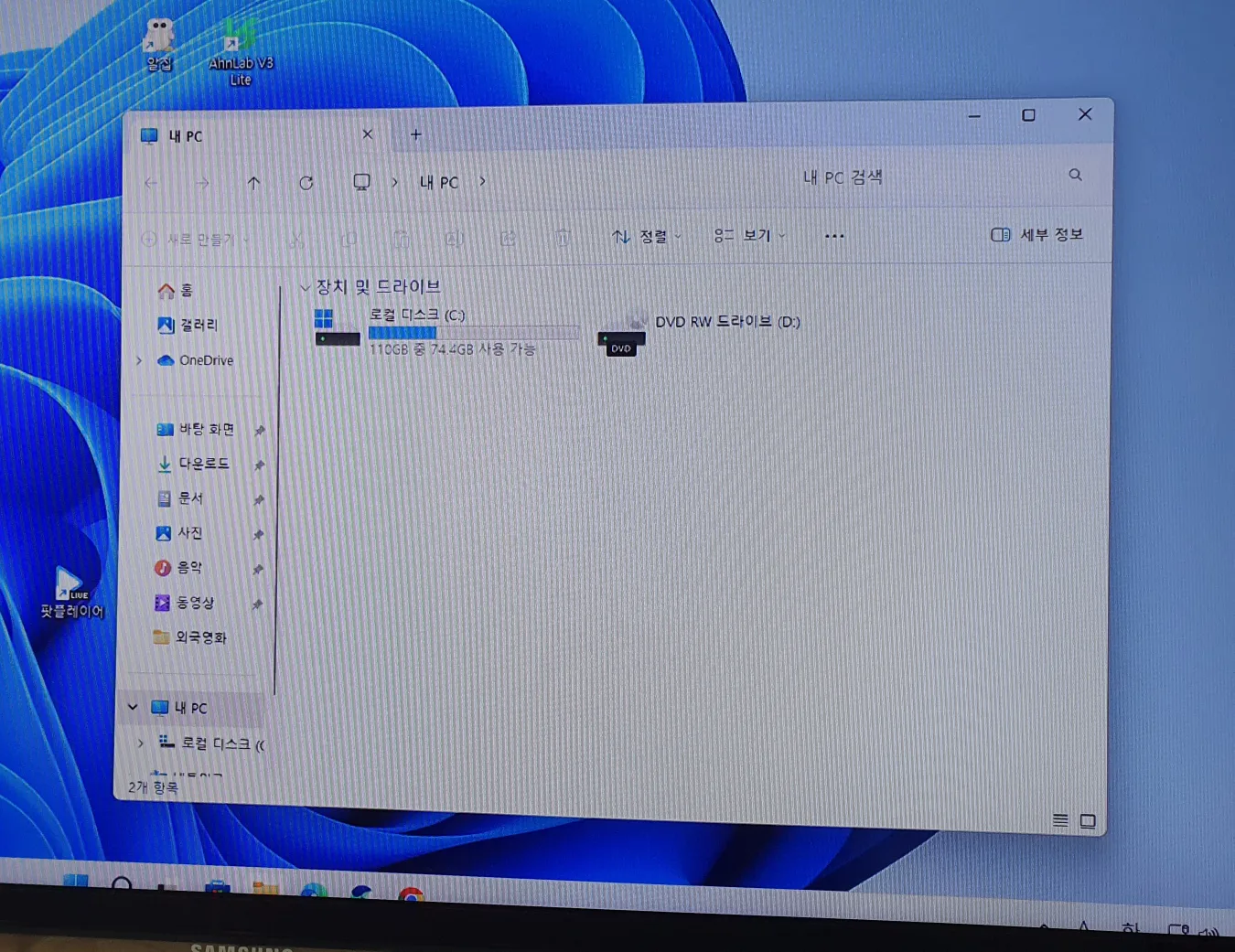Viewport: 1235px width, 952px height.
Task: Maximize the File Explorer window
Action: [1028, 115]
